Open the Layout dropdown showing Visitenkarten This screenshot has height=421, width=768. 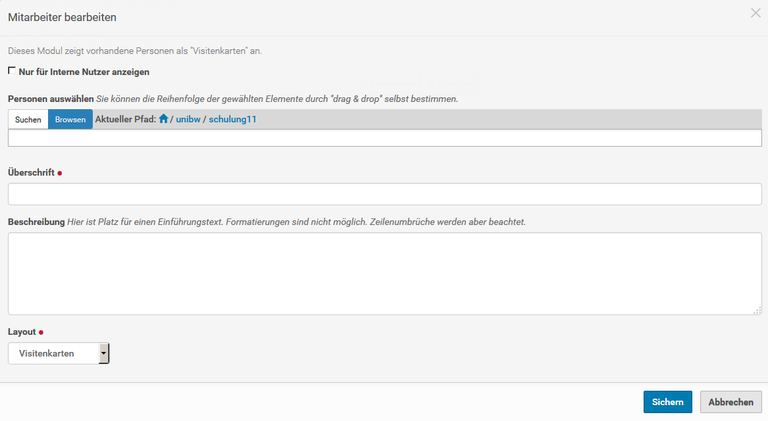pyautogui.click(x=59, y=353)
